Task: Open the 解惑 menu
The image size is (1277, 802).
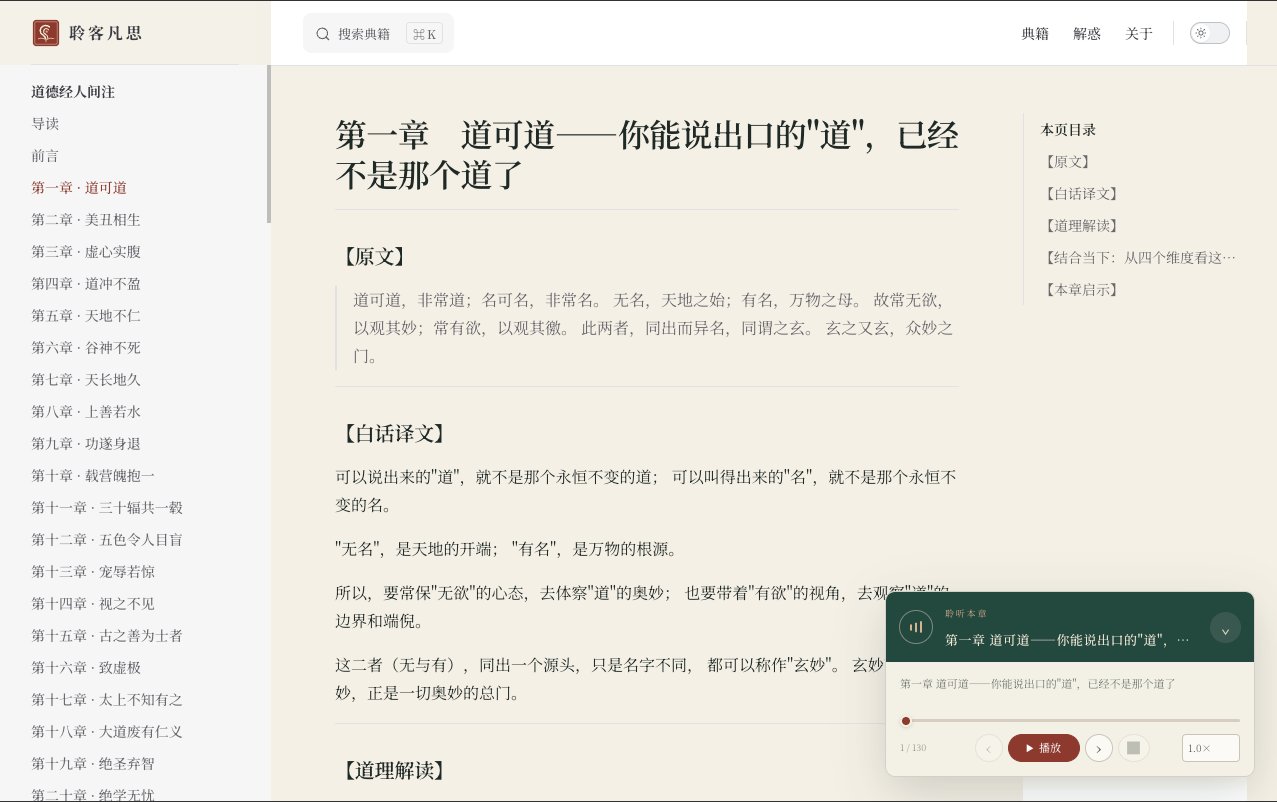Action: [x=1087, y=33]
